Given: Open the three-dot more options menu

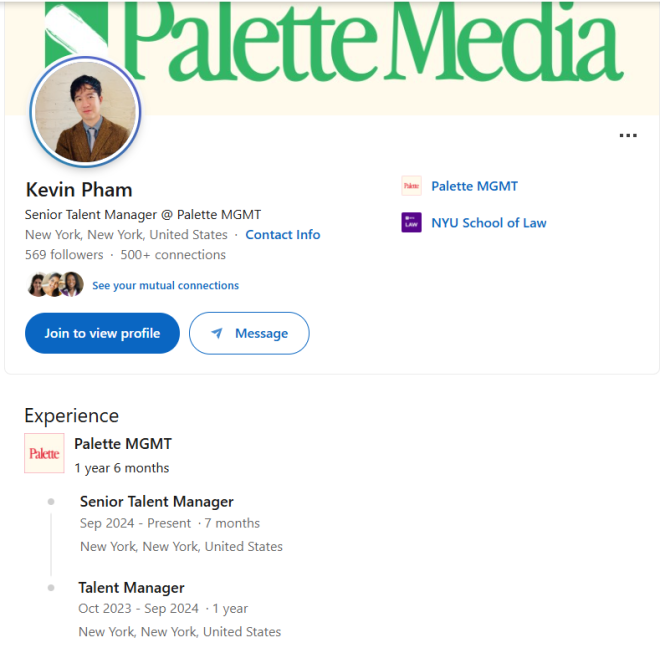Looking at the screenshot, I should (x=628, y=136).
